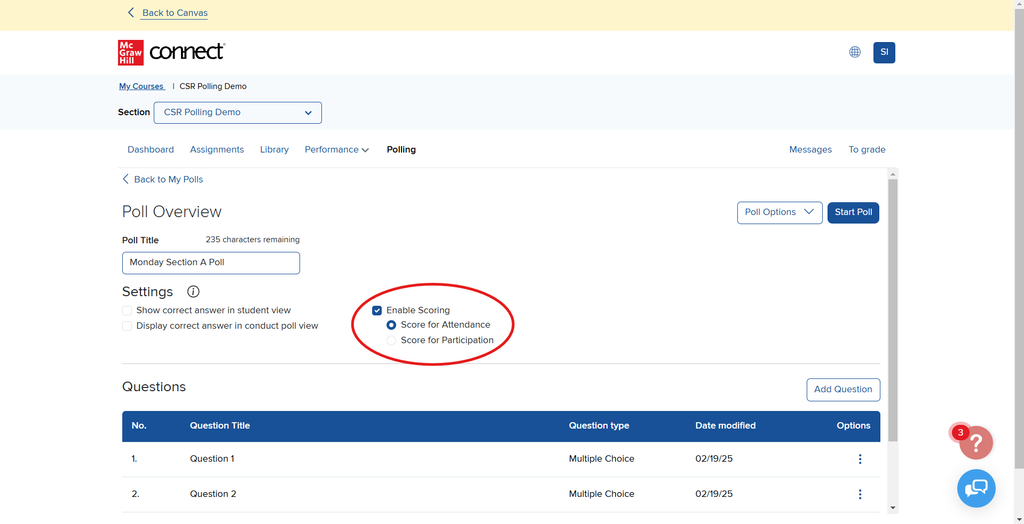Open the chat support bubble
1024x524 pixels.
coord(976,488)
